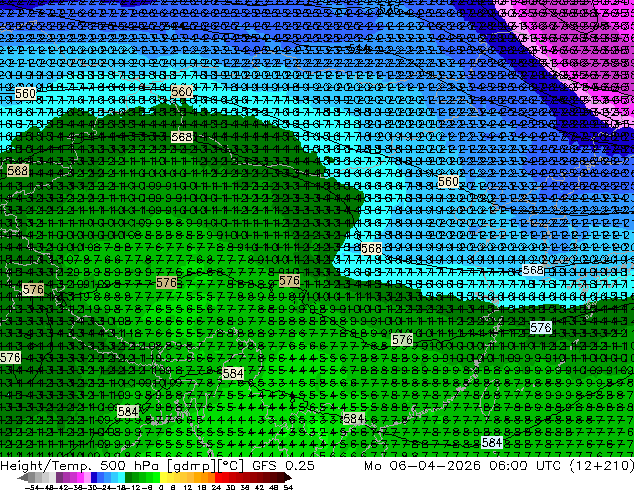The width and height of the screenshot is (634, 490).
Task: Select the darkest maroon swatch near 54
Action: [281, 477]
